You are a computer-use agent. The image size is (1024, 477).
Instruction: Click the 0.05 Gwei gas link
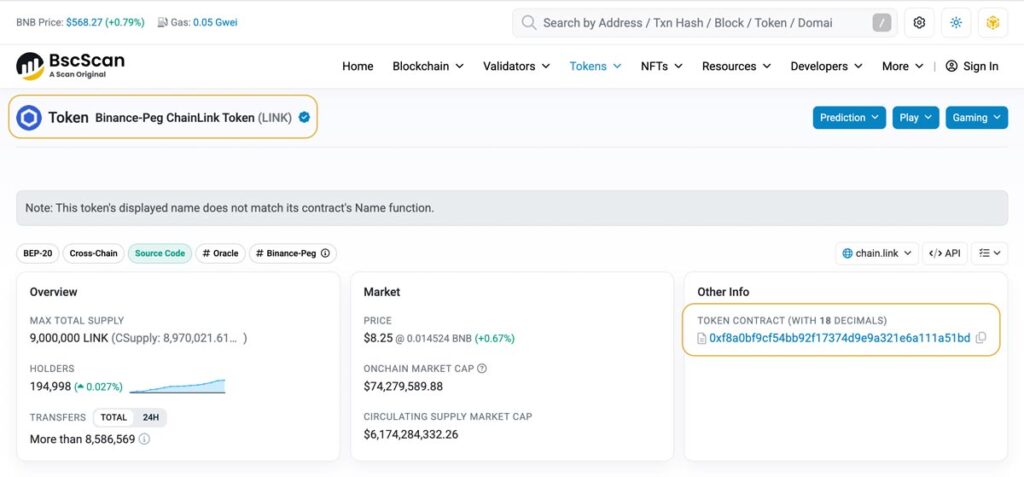coord(215,22)
